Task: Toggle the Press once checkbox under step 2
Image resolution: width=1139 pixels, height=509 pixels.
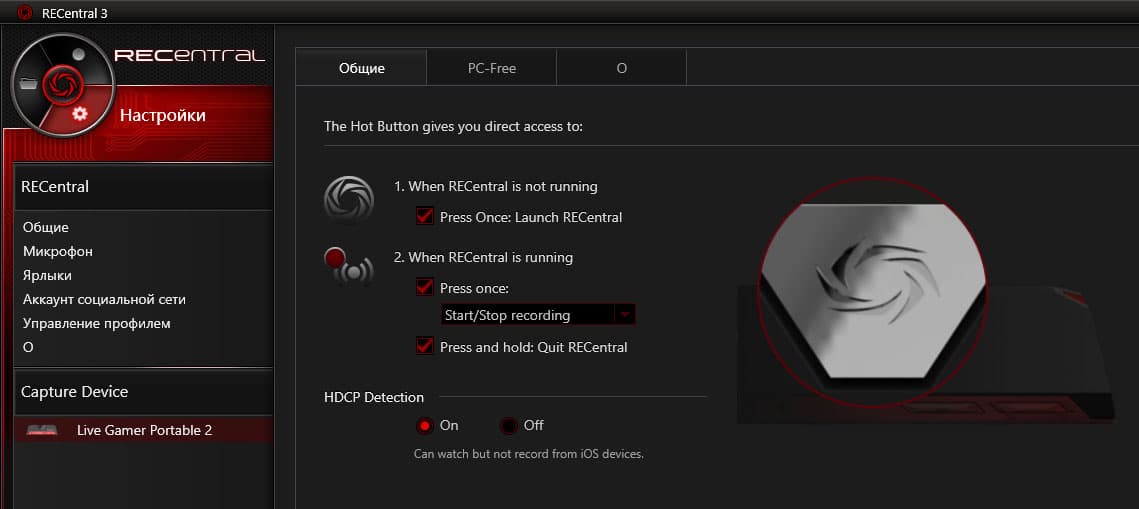Action: coord(425,288)
